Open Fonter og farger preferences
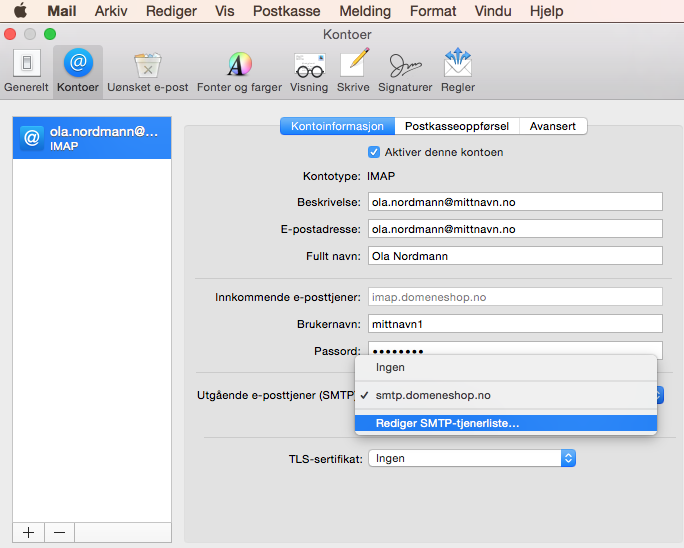684x548 pixels. [x=239, y=70]
